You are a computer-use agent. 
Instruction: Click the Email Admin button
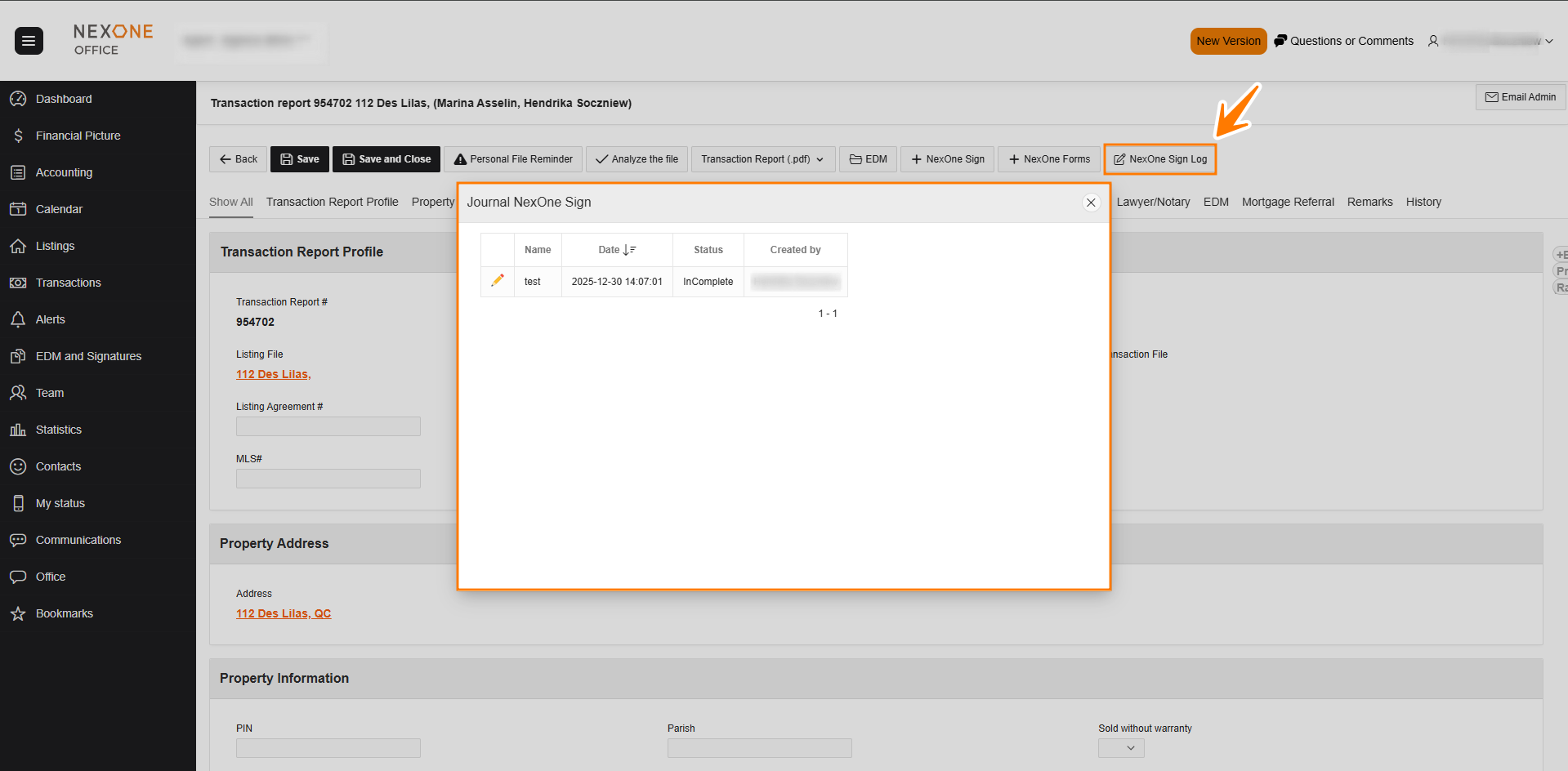pyautogui.click(x=1520, y=97)
